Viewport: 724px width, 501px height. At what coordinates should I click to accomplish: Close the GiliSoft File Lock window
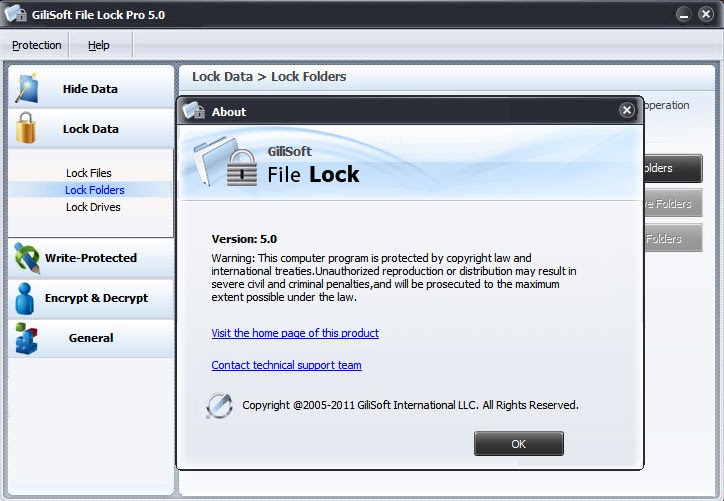(x=706, y=14)
